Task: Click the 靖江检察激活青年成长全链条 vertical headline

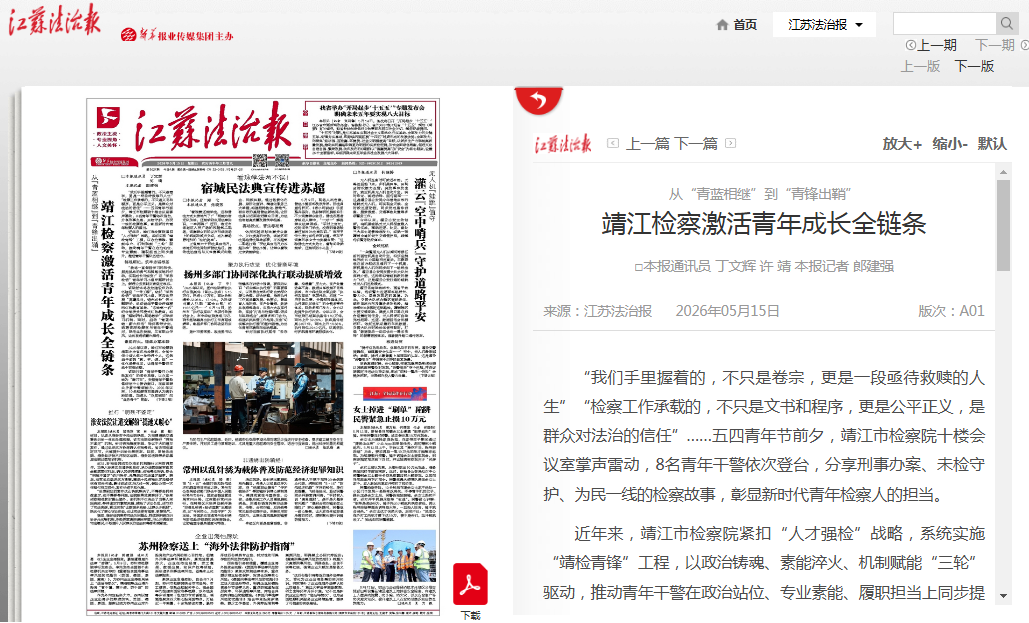Action: [108, 288]
